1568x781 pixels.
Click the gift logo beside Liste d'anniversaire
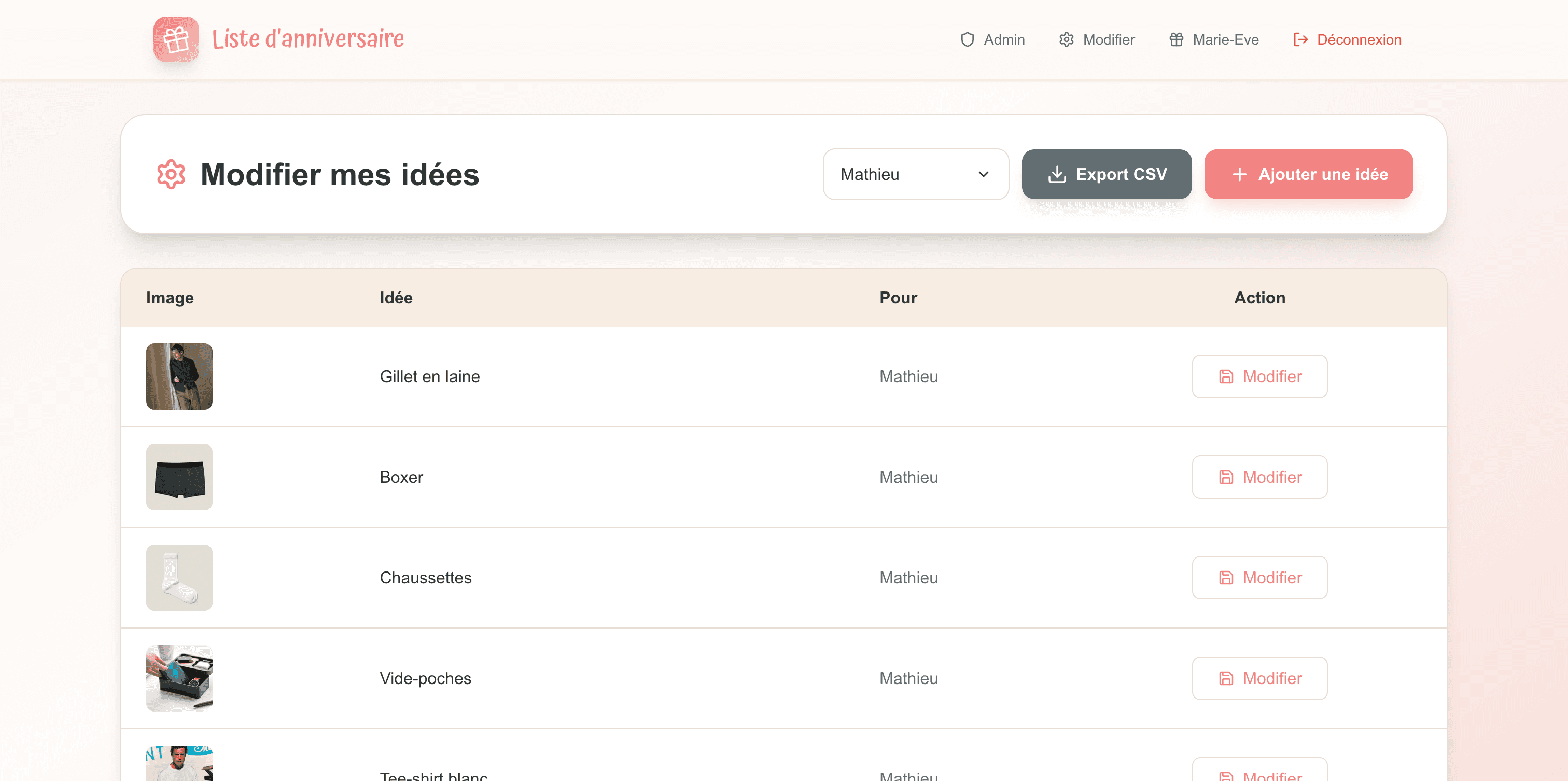tap(176, 39)
